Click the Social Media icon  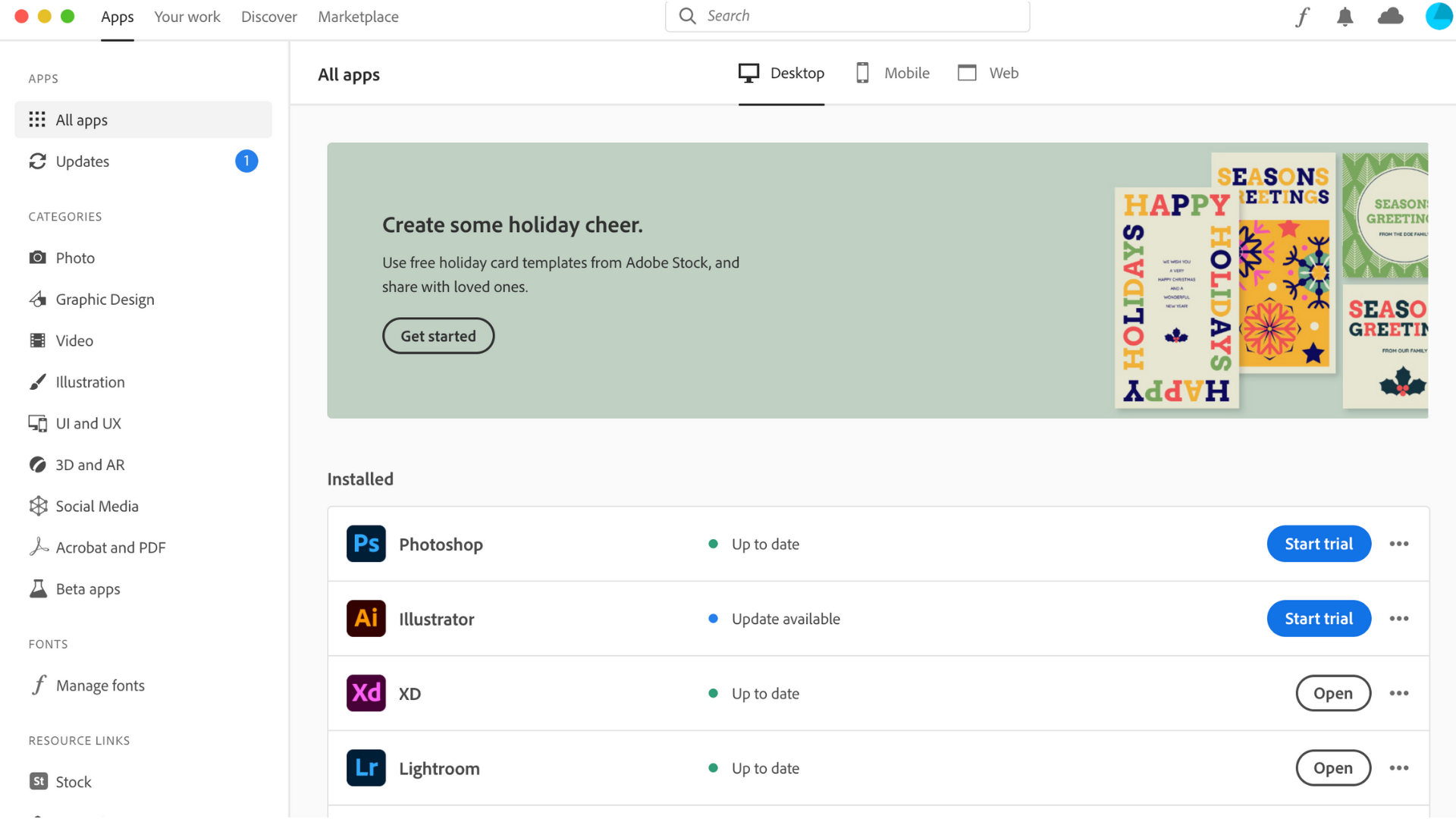pyautogui.click(x=37, y=506)
